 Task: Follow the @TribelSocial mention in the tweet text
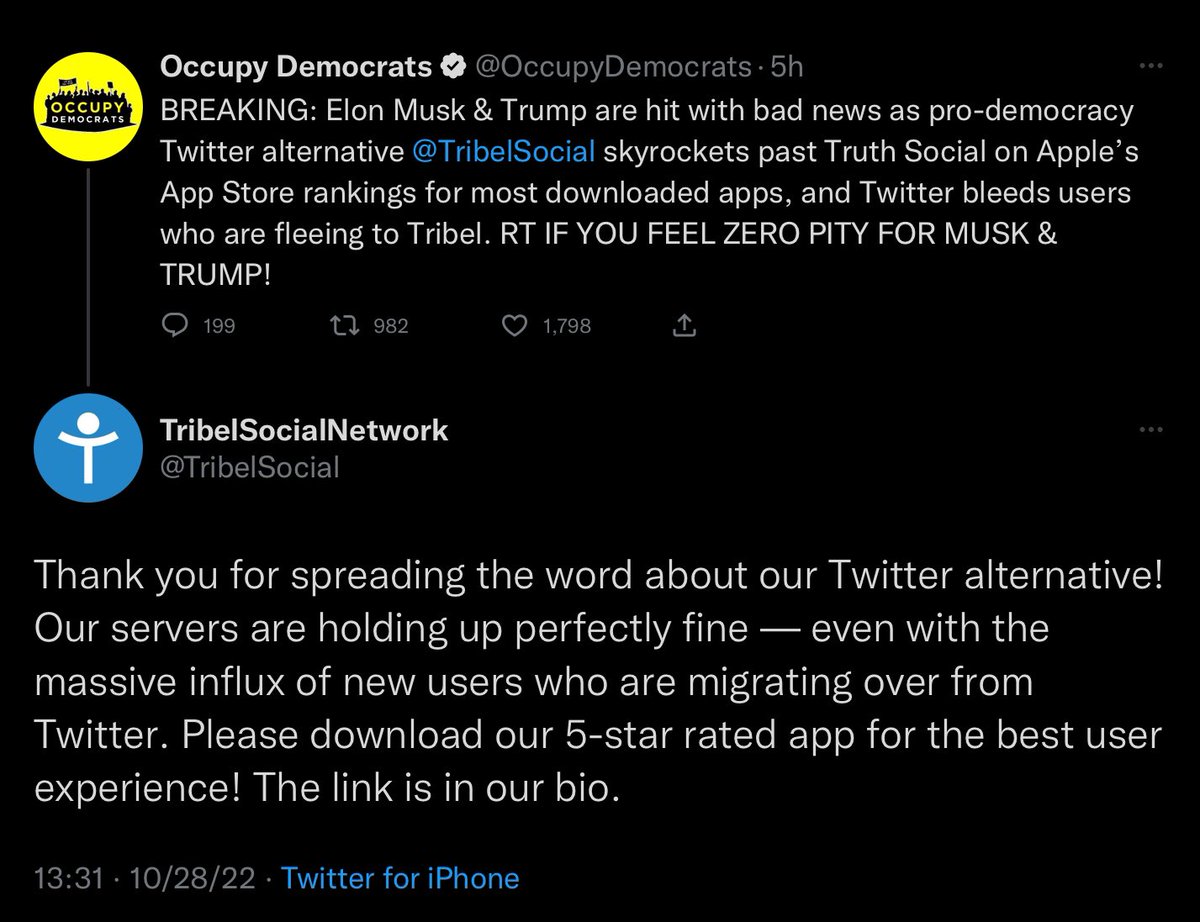tap(504, 151)
